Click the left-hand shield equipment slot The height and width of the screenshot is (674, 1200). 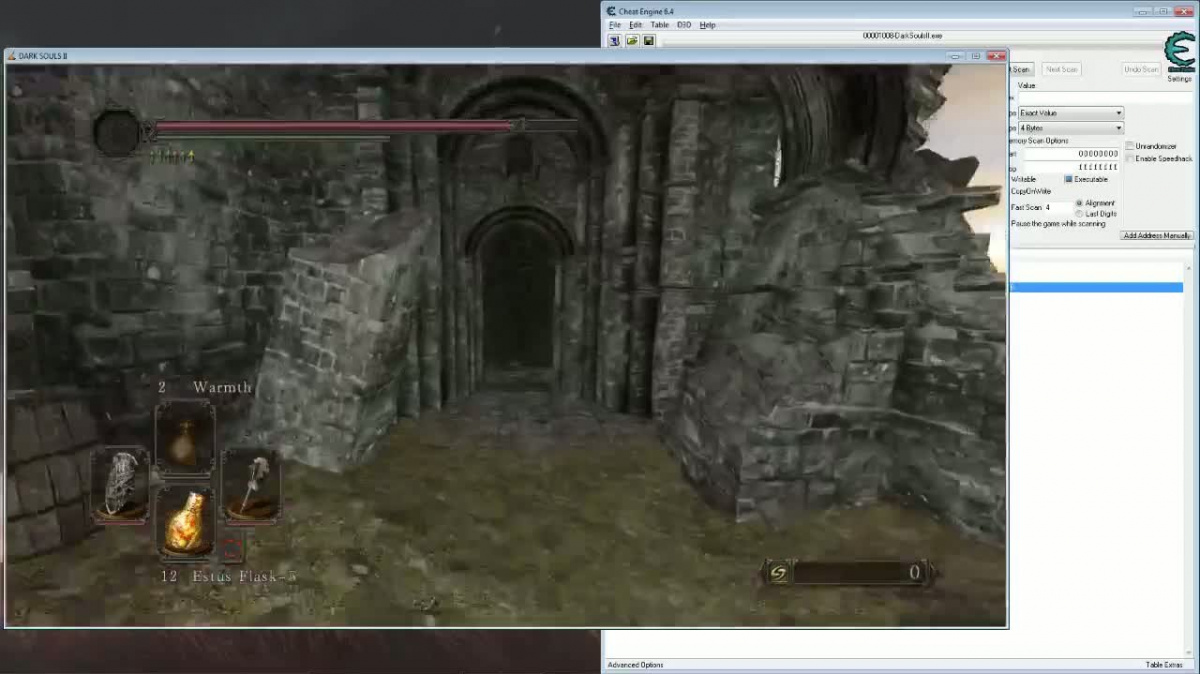121,484
